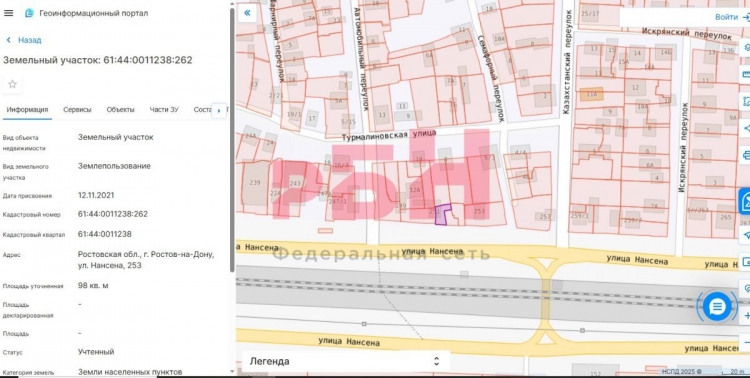Screen dimensions: 750x378
Task: Zoom in the map with plus
Action: (x=745, y=316)
